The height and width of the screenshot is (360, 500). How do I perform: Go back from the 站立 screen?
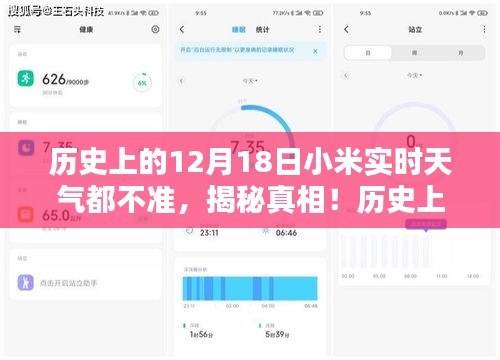346,29
